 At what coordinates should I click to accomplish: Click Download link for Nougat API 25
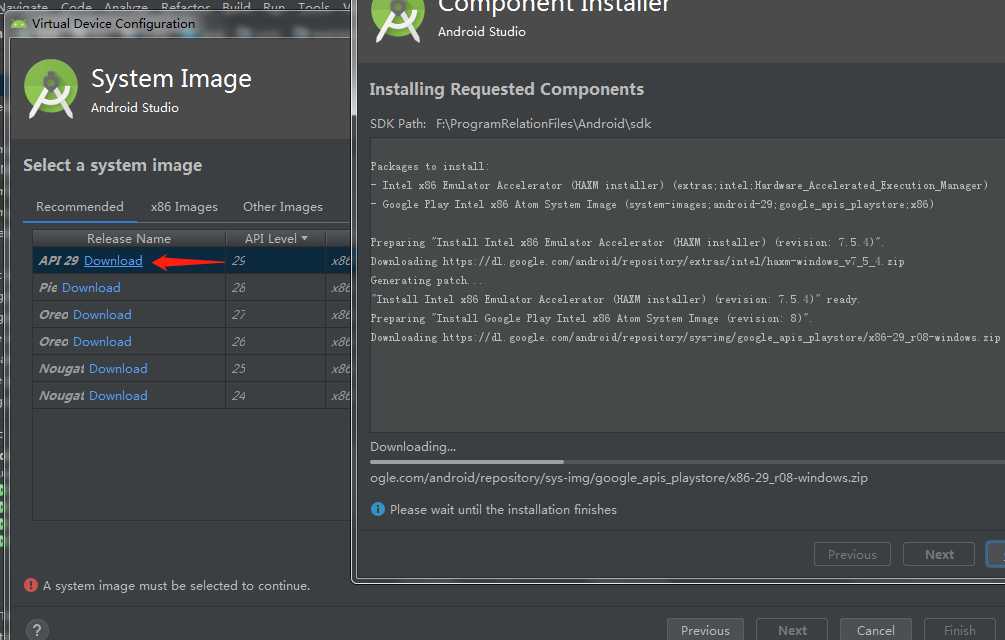[x=118, y=368]
